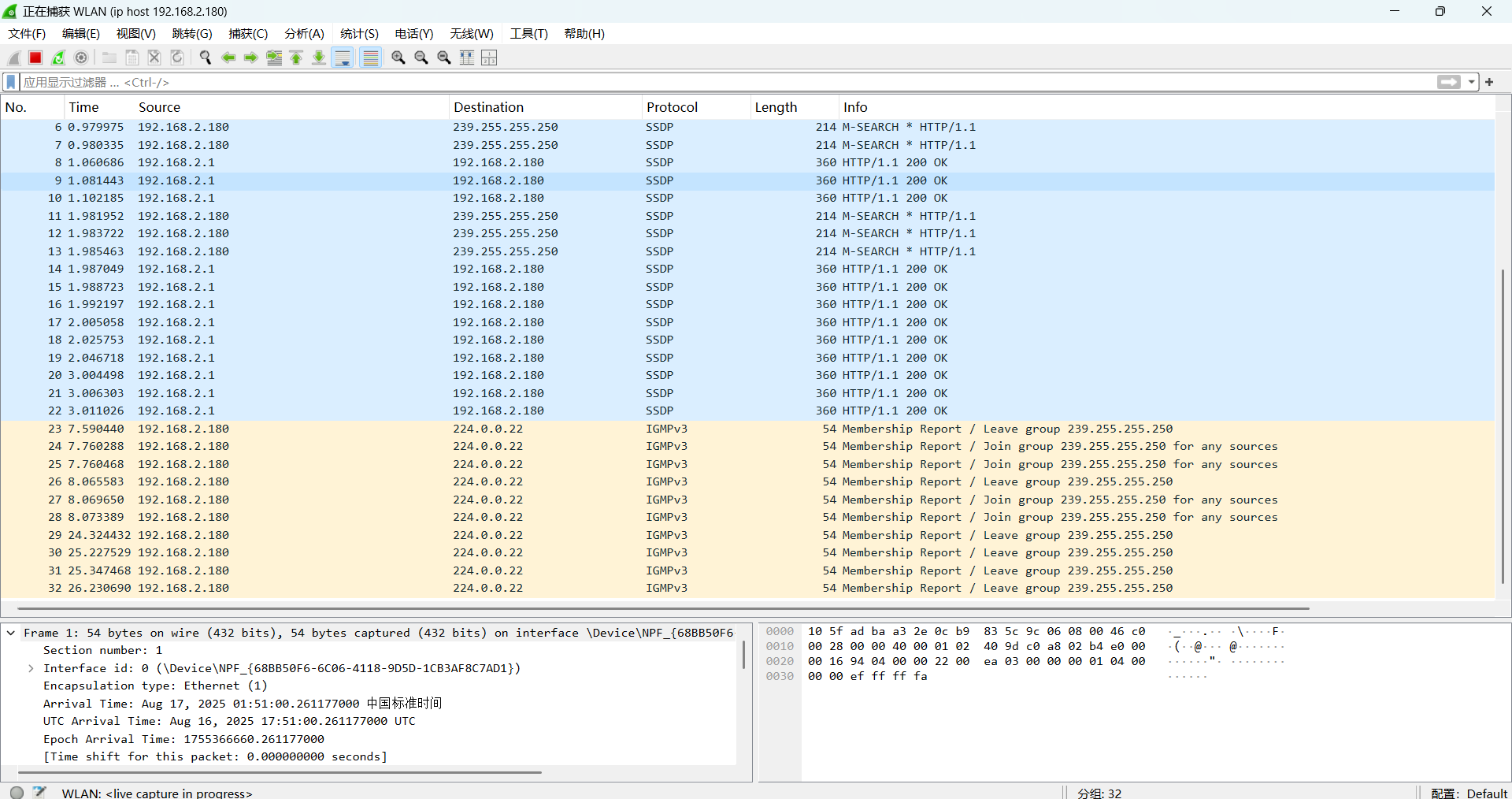This screenshot has width=1512, height=799.
Task: Click the display filter input field
Action: tap(709, 82)
